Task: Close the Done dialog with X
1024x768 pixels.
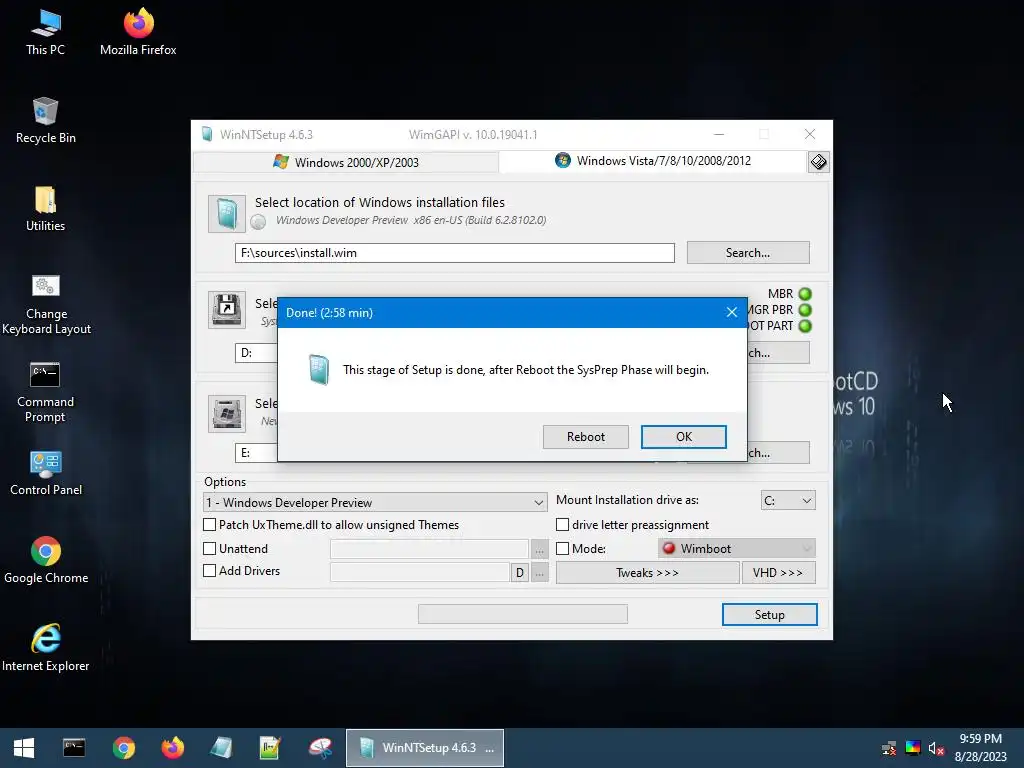Action: click(x=731, y=313)
